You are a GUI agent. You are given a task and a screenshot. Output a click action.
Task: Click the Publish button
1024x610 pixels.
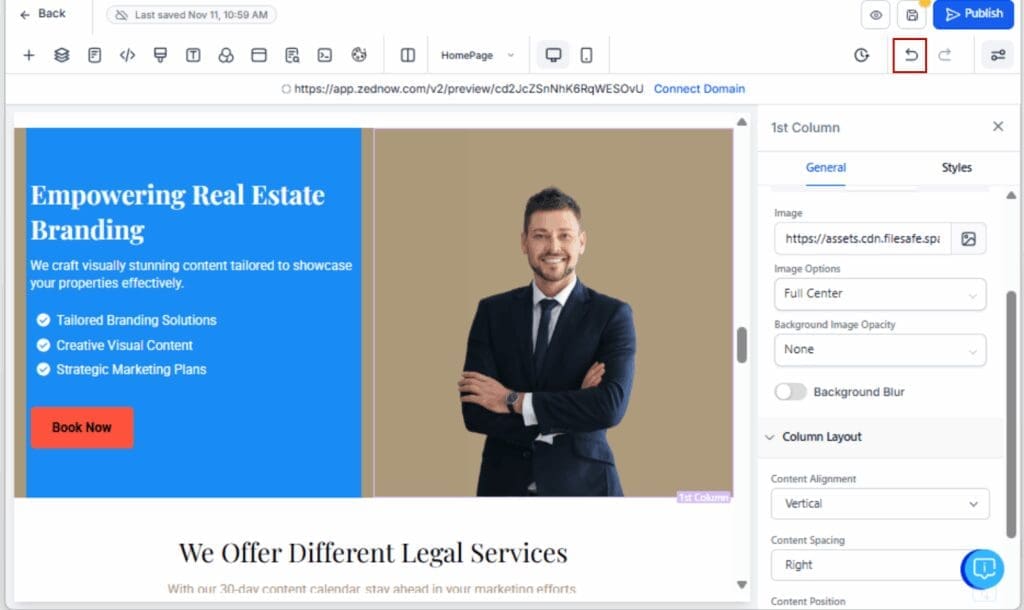click(x=971, y=15)
